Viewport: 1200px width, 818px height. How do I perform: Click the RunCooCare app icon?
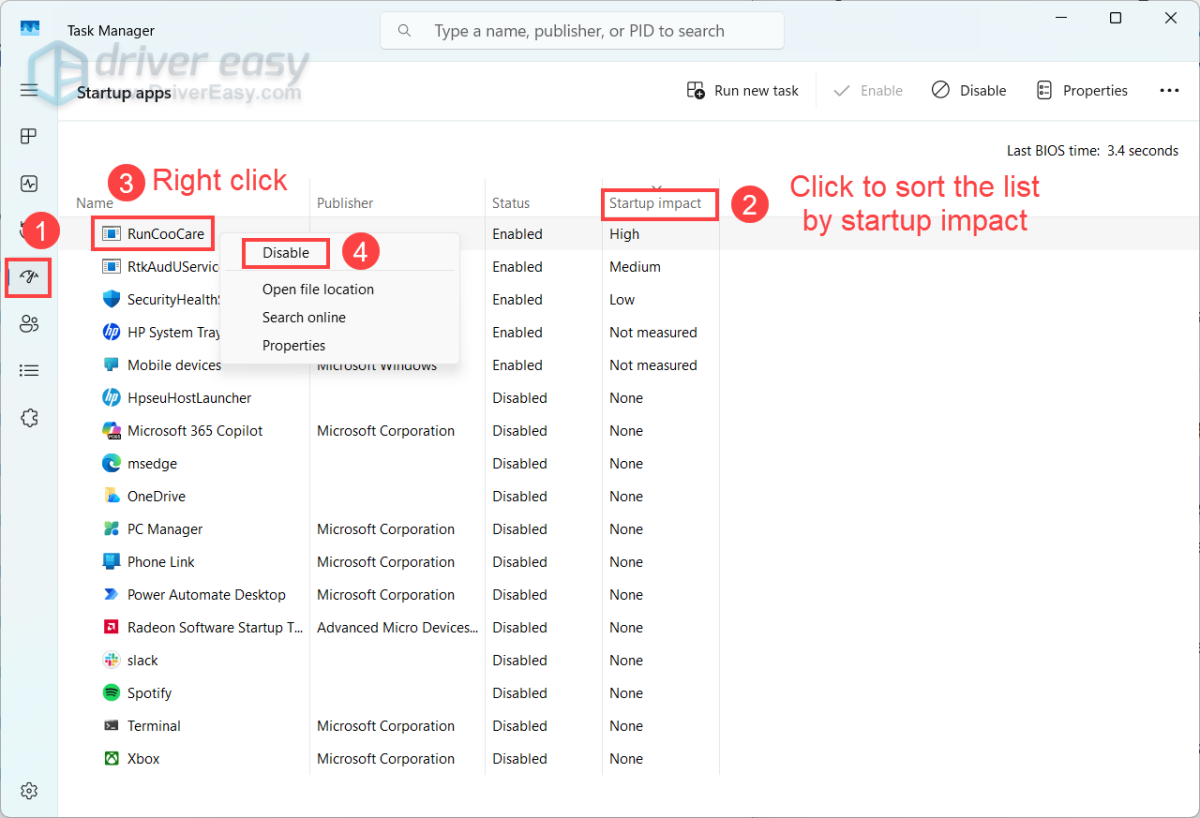click(111, 234)
